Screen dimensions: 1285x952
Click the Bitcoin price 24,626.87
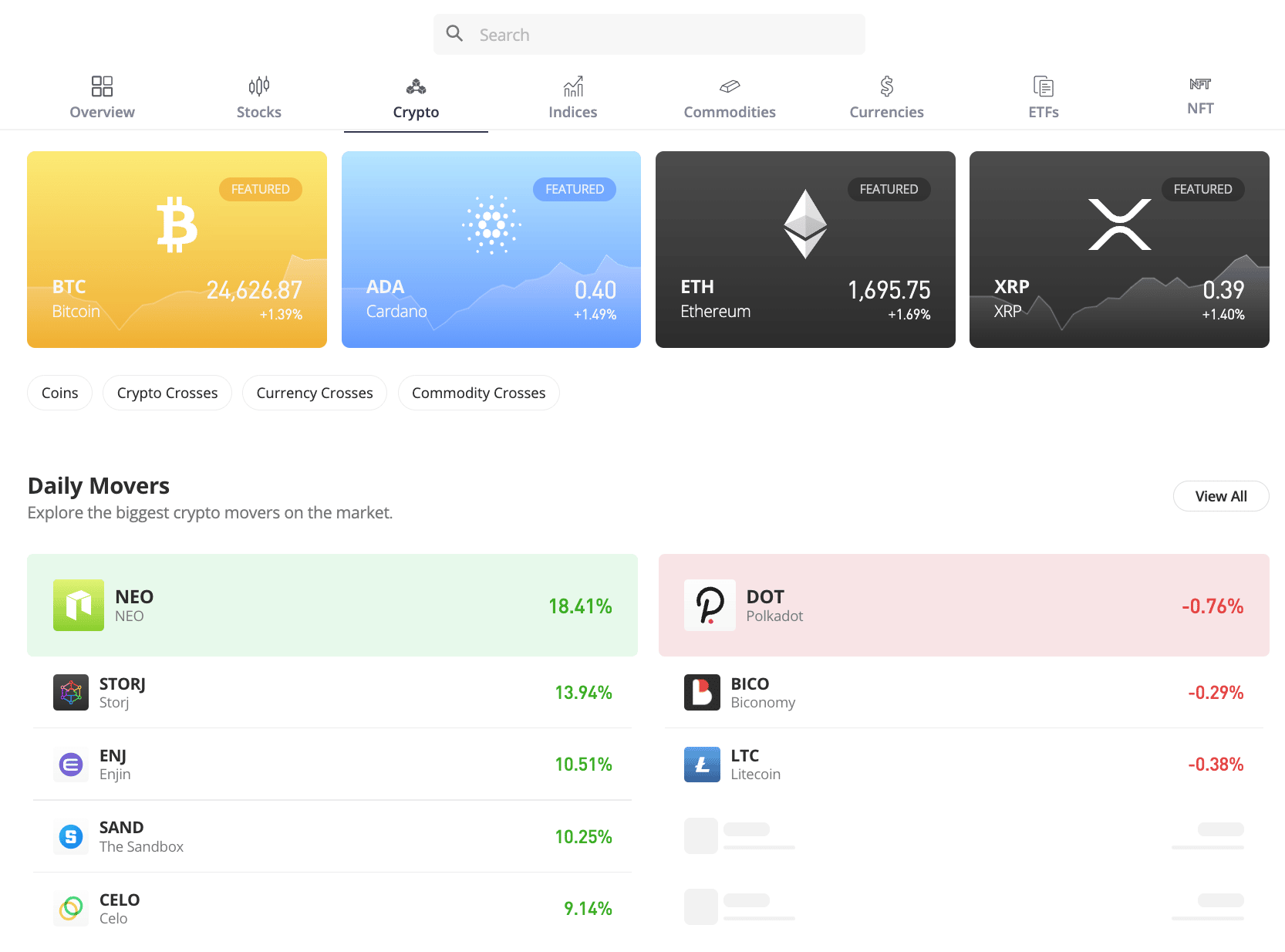pos(255,290)
